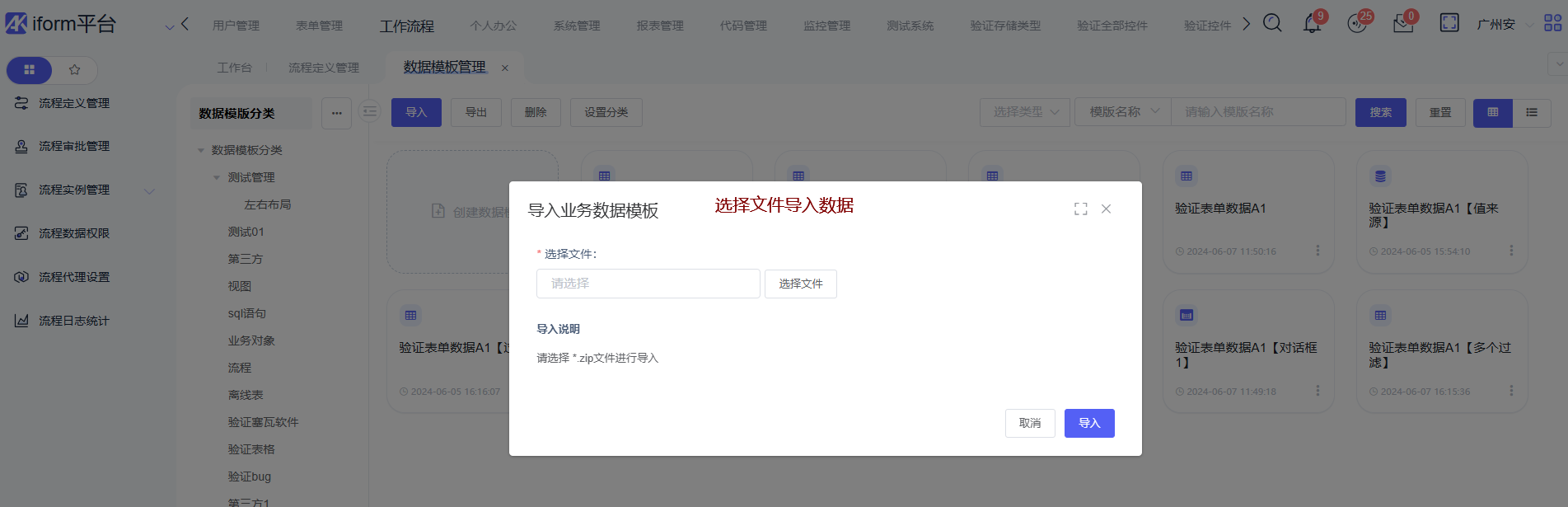Open the mail inbox icon
This screenshot has height=507, width=1568.
1403,24
